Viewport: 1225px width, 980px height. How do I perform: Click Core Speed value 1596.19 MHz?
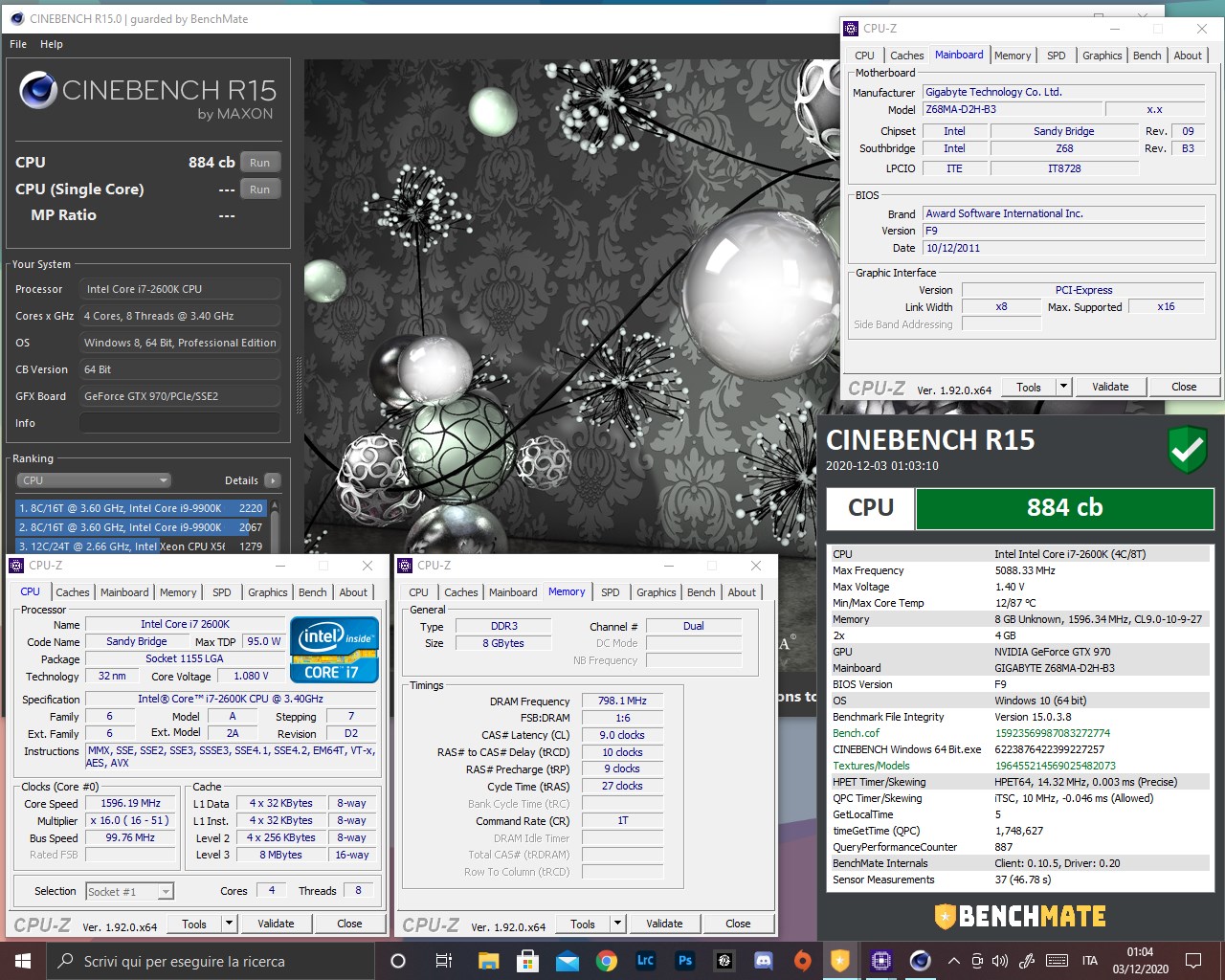pyautogui.click(x=131, y=803)
